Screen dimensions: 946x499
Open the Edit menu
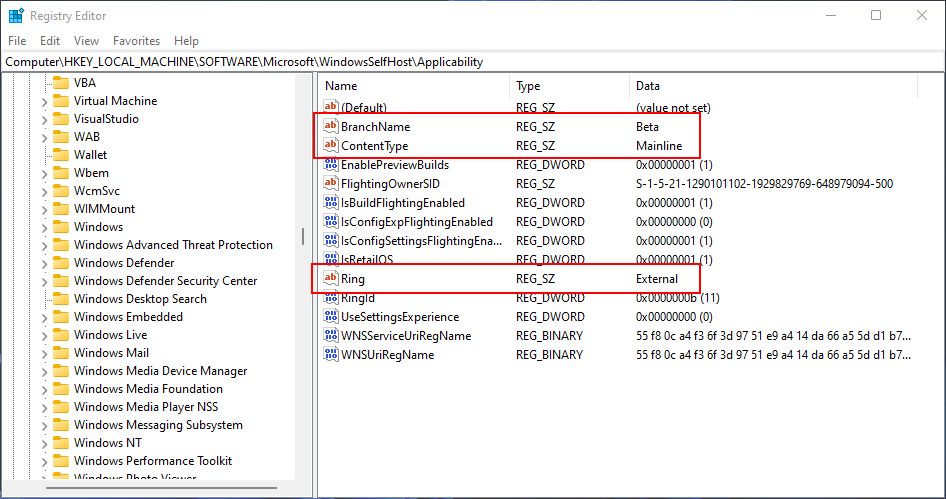click(x=49, y=40)
